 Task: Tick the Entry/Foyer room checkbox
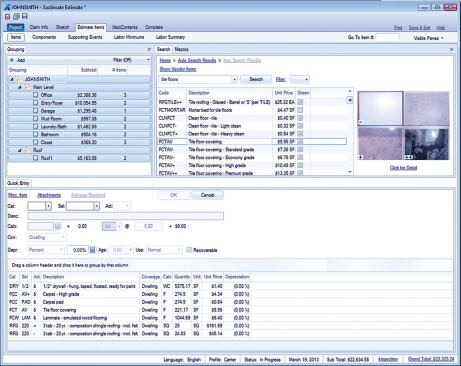36,103
